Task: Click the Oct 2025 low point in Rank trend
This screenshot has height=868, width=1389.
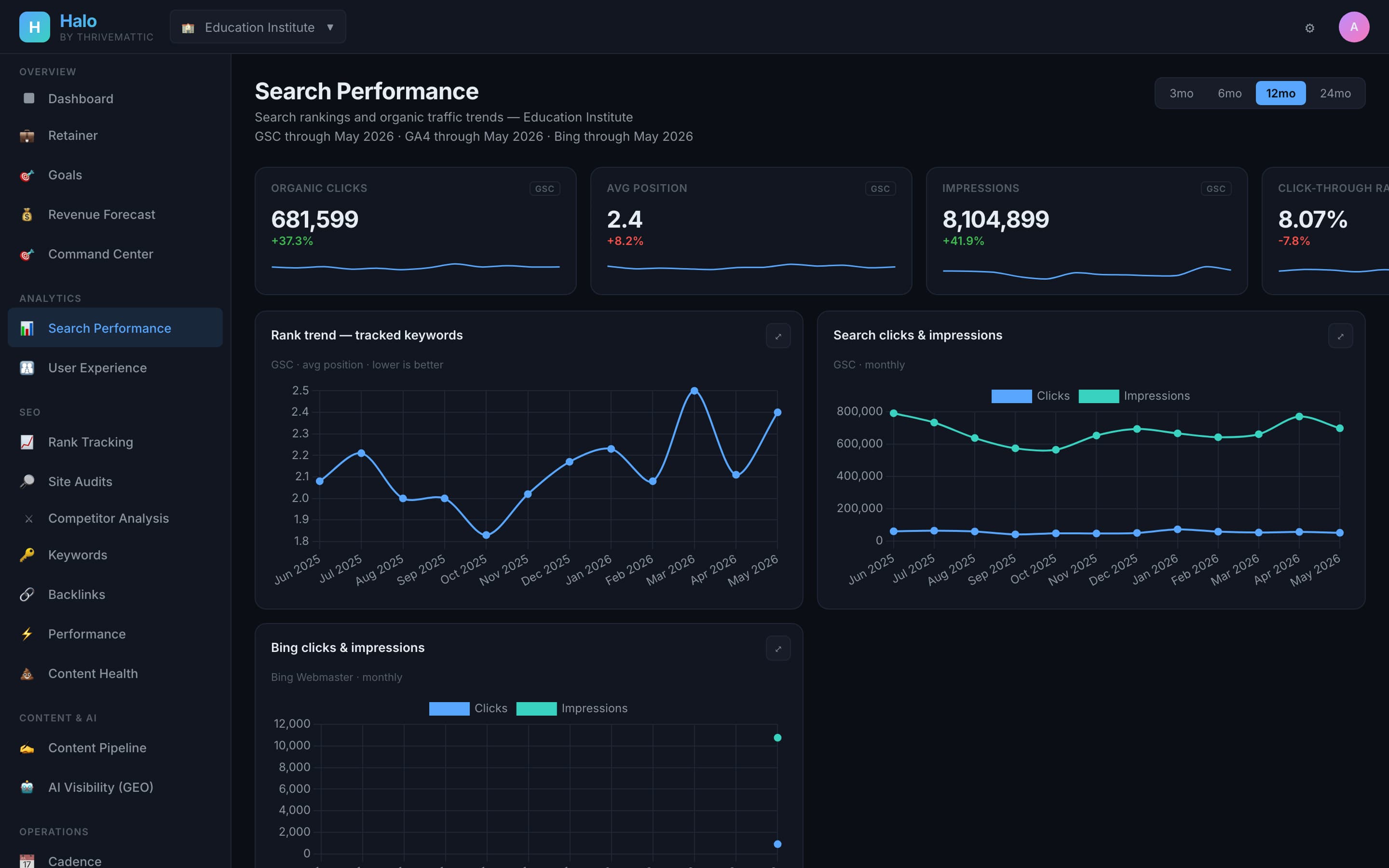Action: tap(486, 535)
